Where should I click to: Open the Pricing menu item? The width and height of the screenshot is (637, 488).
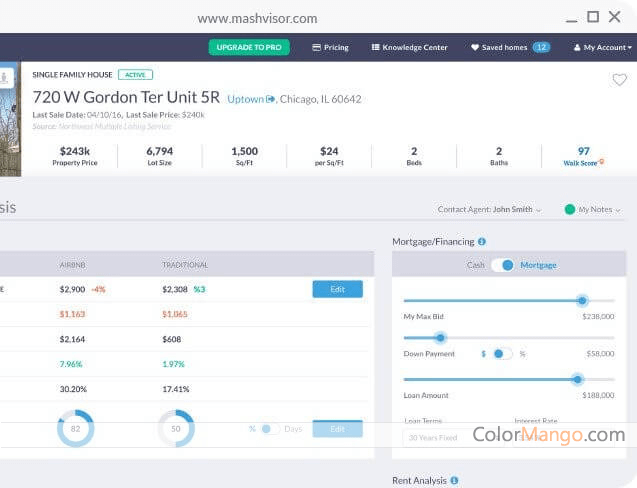coord(330,47)
